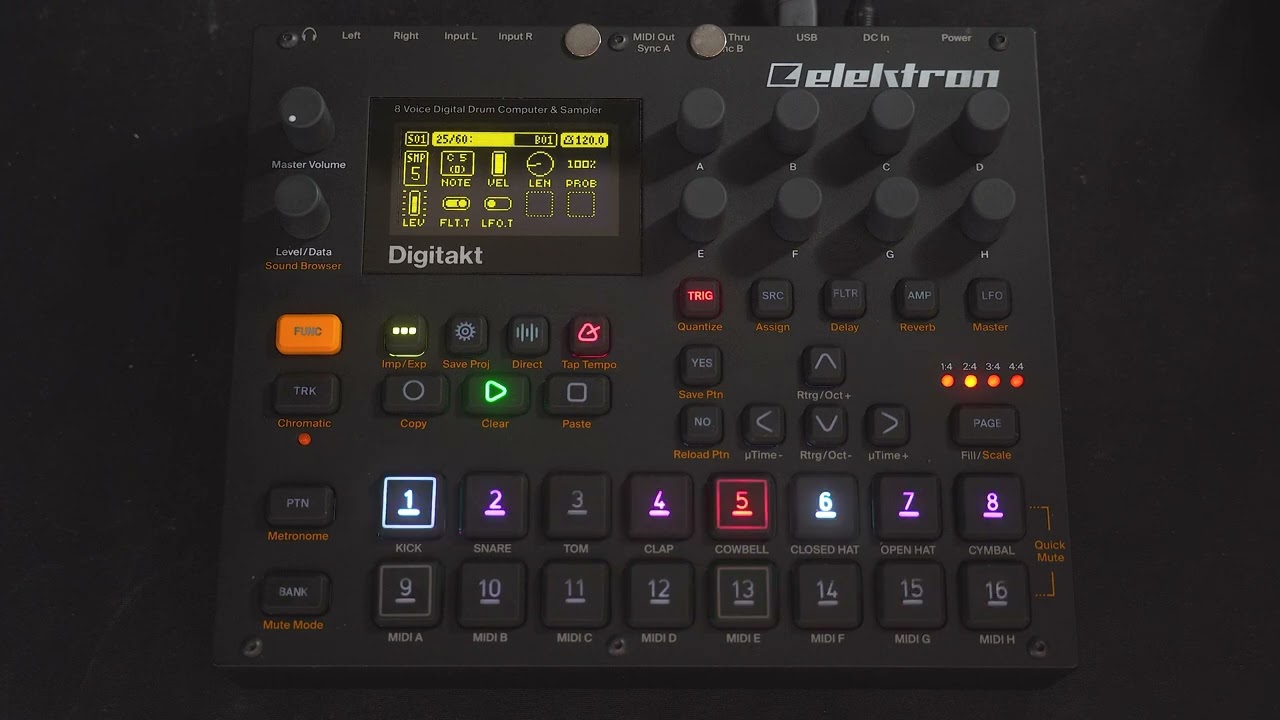Toggle trig key 5 COWBELL

coord(742,503)
